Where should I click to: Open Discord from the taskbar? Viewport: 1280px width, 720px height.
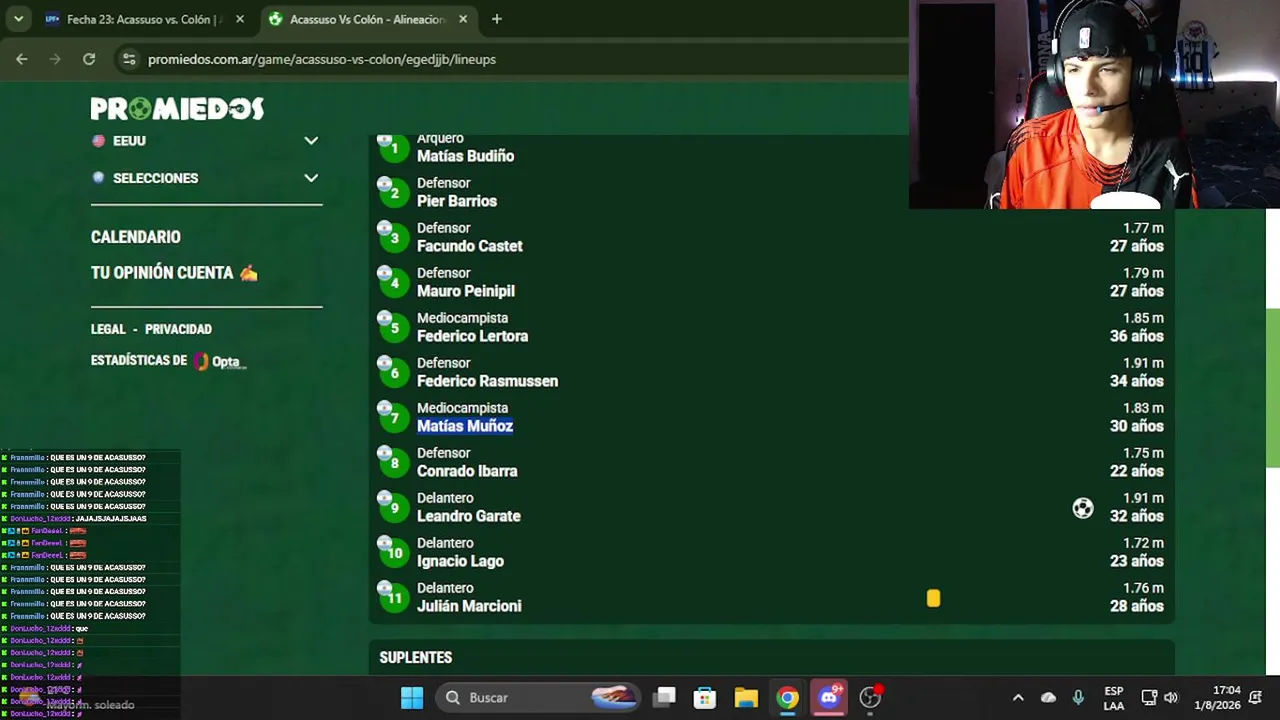pos(829,698)
